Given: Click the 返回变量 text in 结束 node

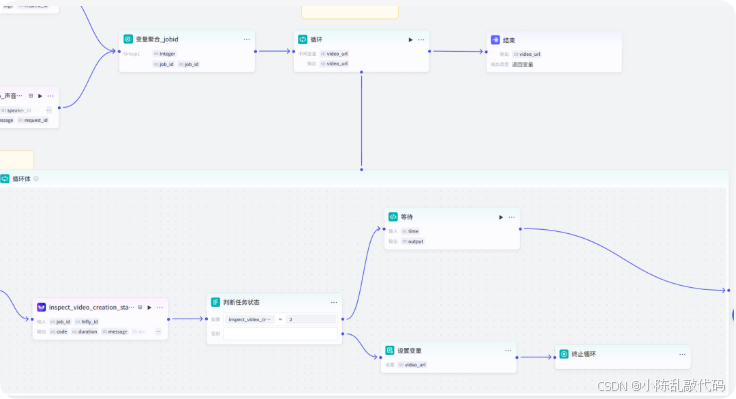Looking at the screenshot, I should tap(522, 65).
